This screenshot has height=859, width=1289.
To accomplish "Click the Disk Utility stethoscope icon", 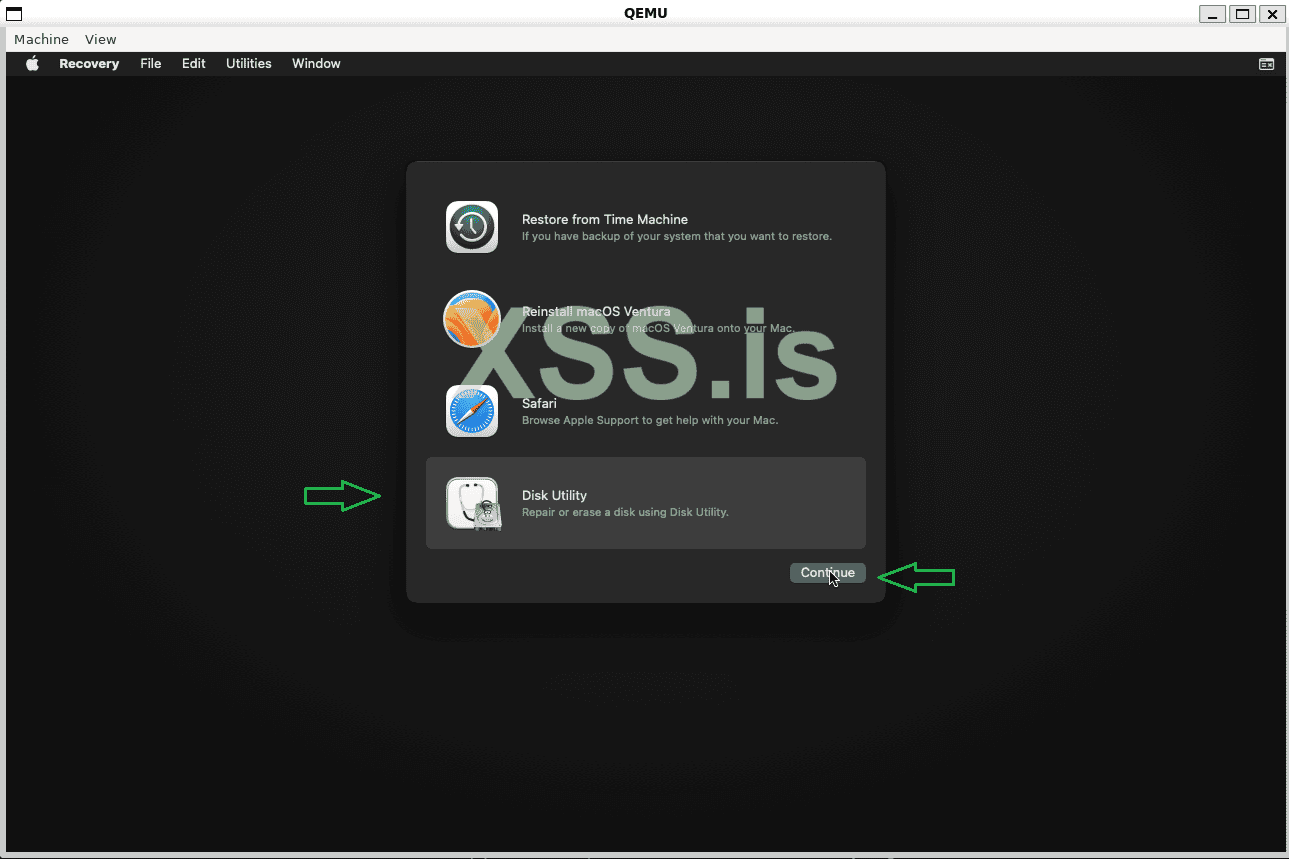I will pos(473,503).
